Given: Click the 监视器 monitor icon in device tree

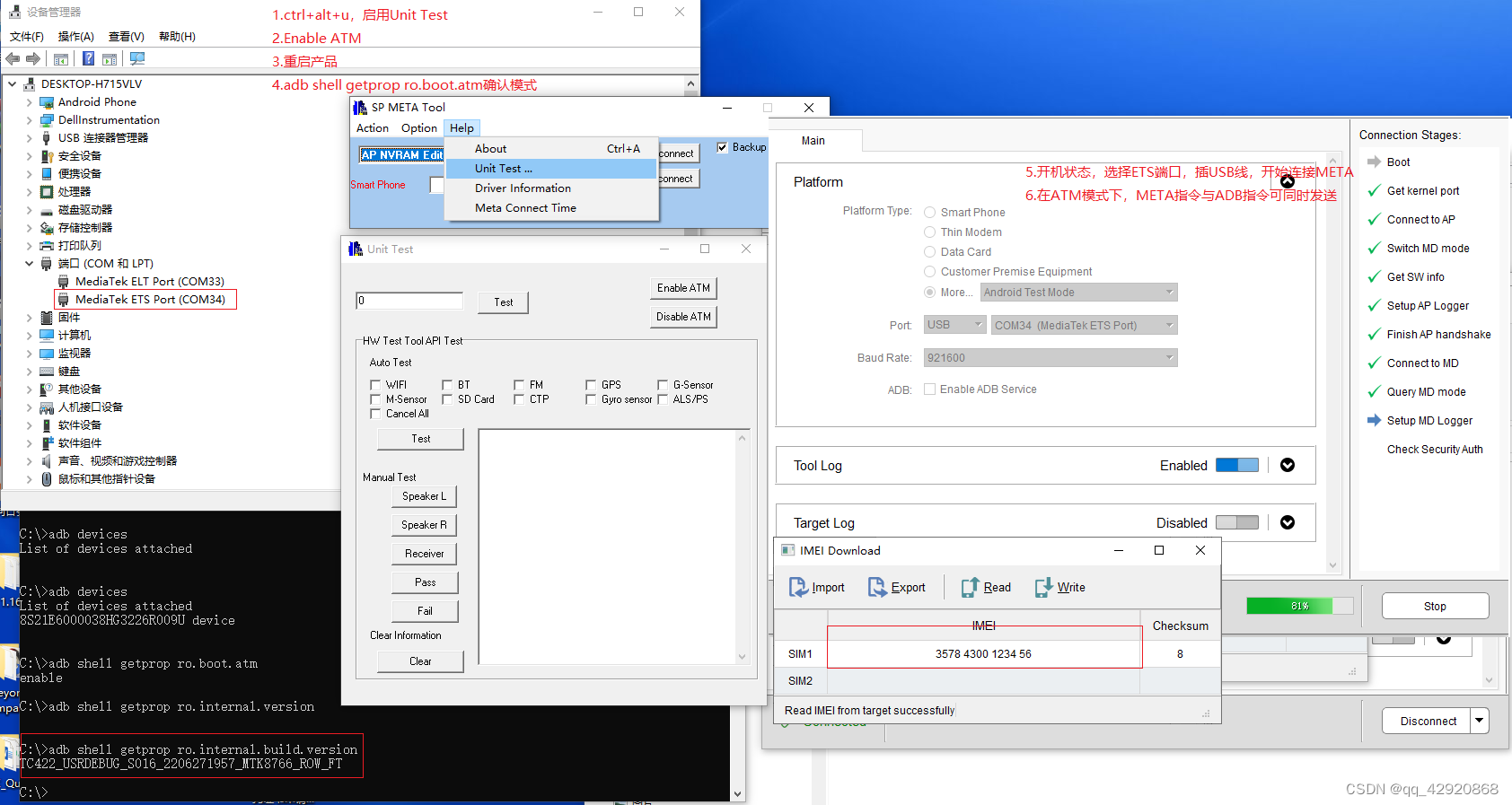Looking at the screenshot, I should [47, 354].
